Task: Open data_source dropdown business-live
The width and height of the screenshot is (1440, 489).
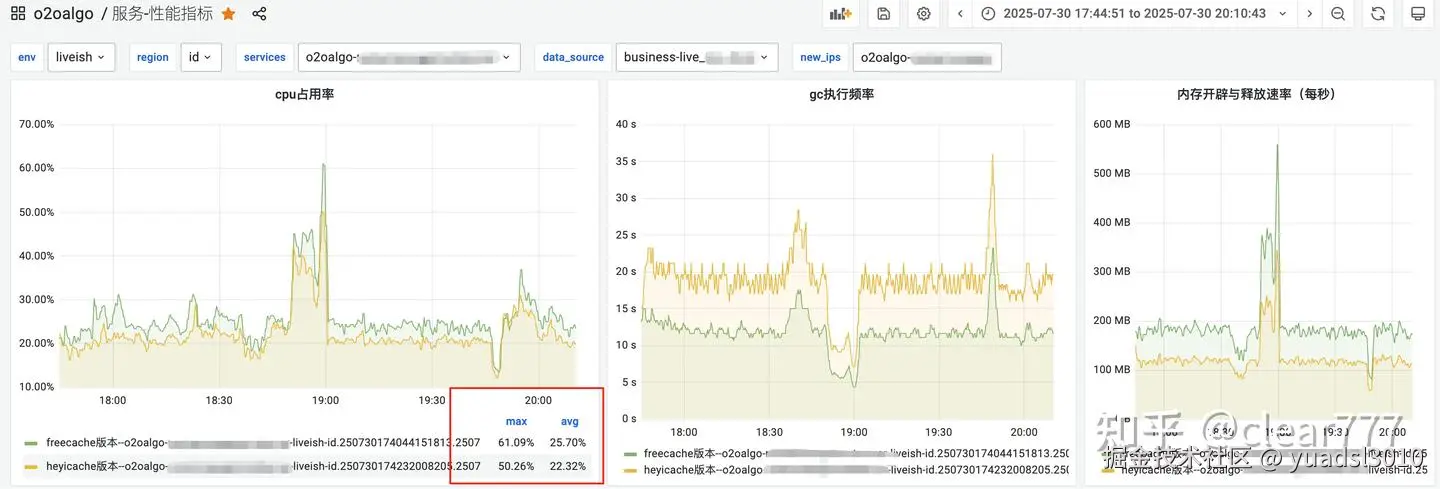Action: pos(697,57)
